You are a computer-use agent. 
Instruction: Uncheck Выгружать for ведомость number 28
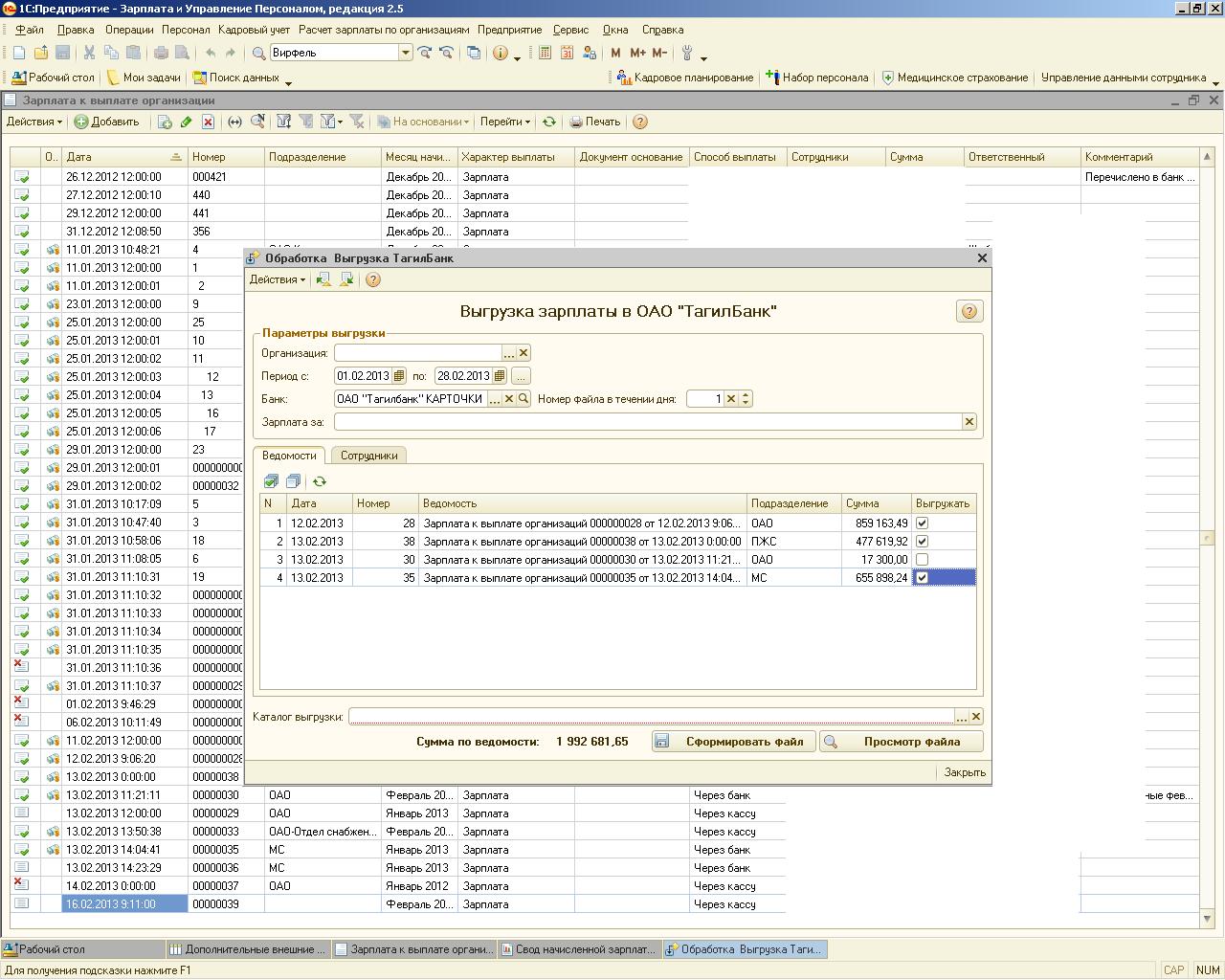922,523
